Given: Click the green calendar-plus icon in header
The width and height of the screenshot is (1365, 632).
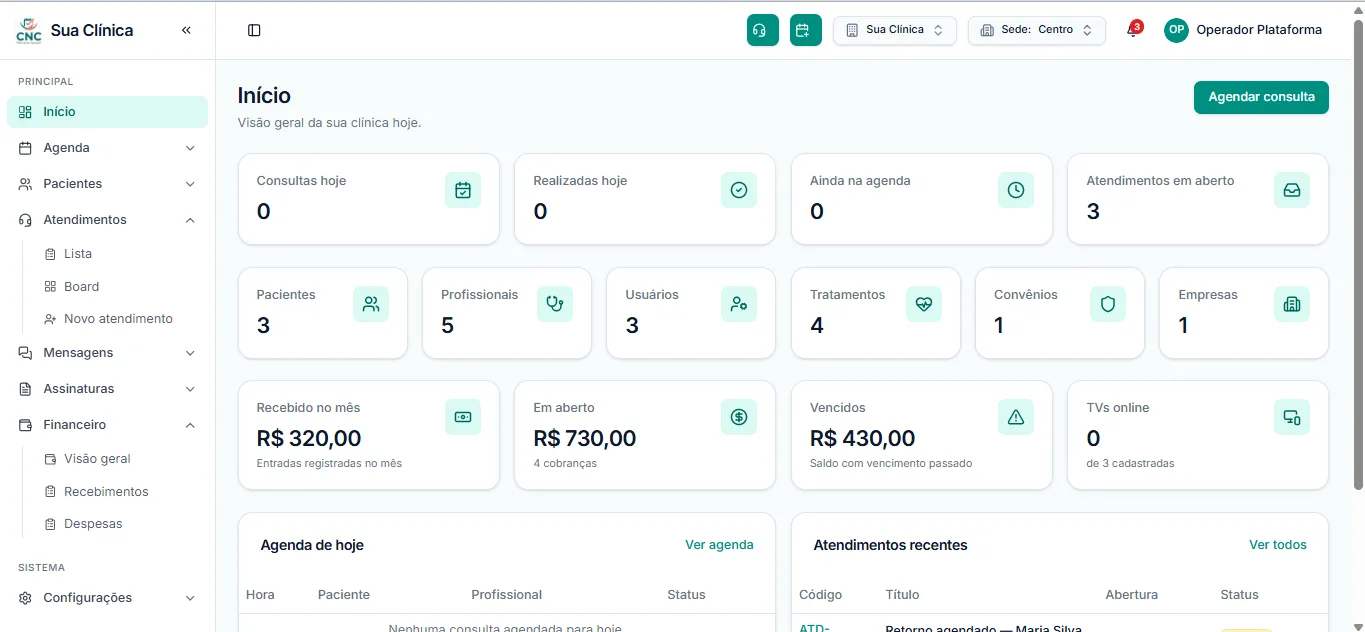Looking at the screenshot, I should 806,30.
